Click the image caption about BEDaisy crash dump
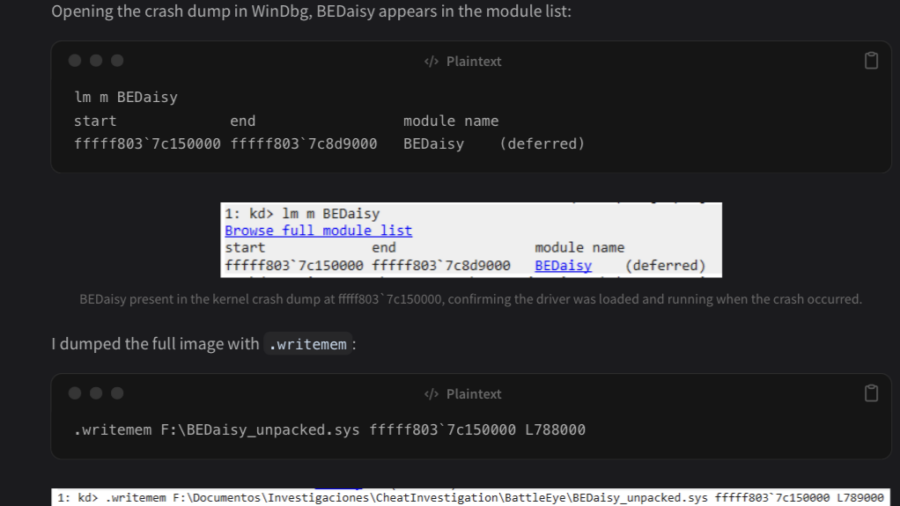900x506 pixels. [x=471, y=299]
